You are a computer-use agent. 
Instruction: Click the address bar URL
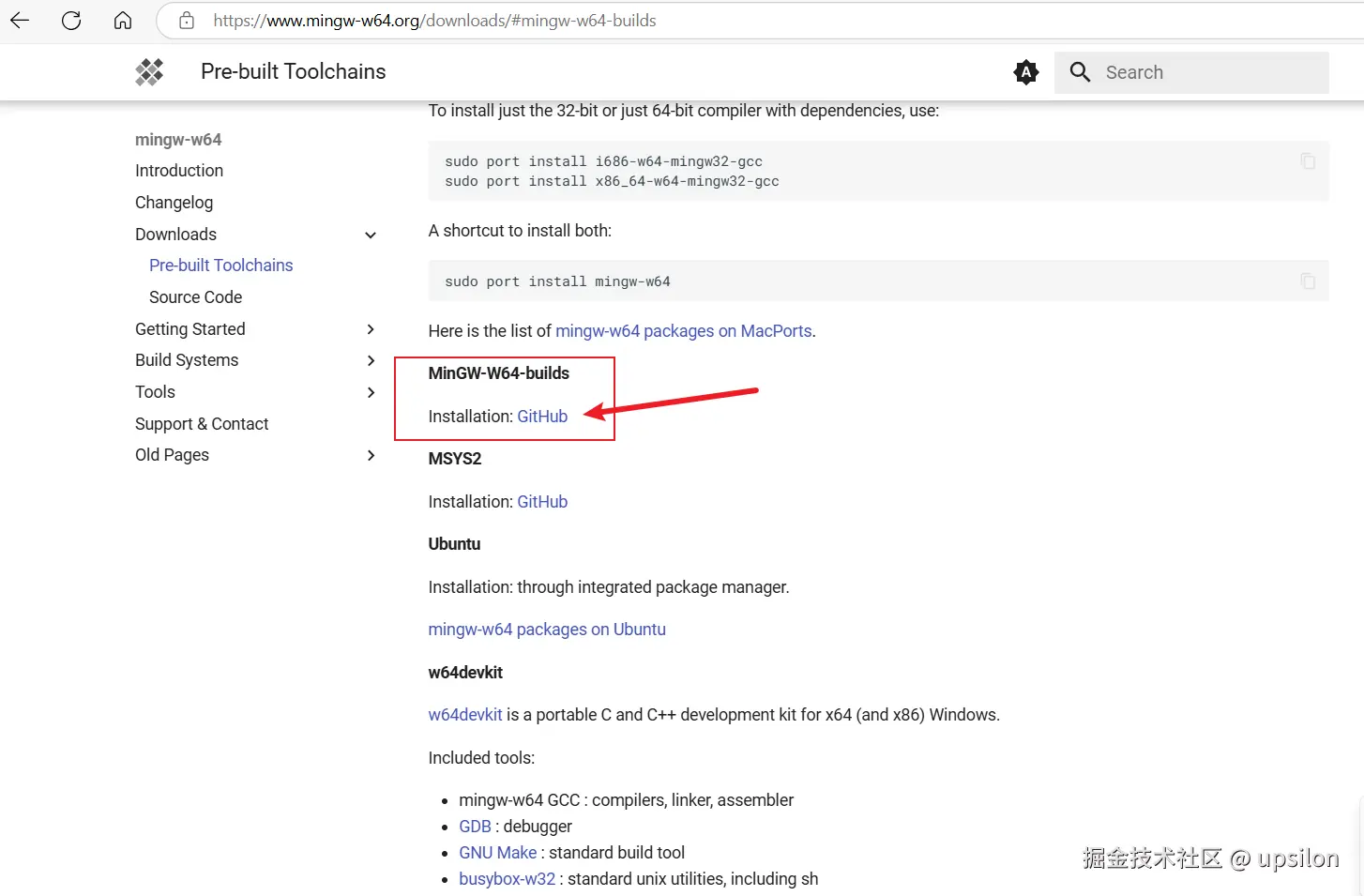point(434,20)
